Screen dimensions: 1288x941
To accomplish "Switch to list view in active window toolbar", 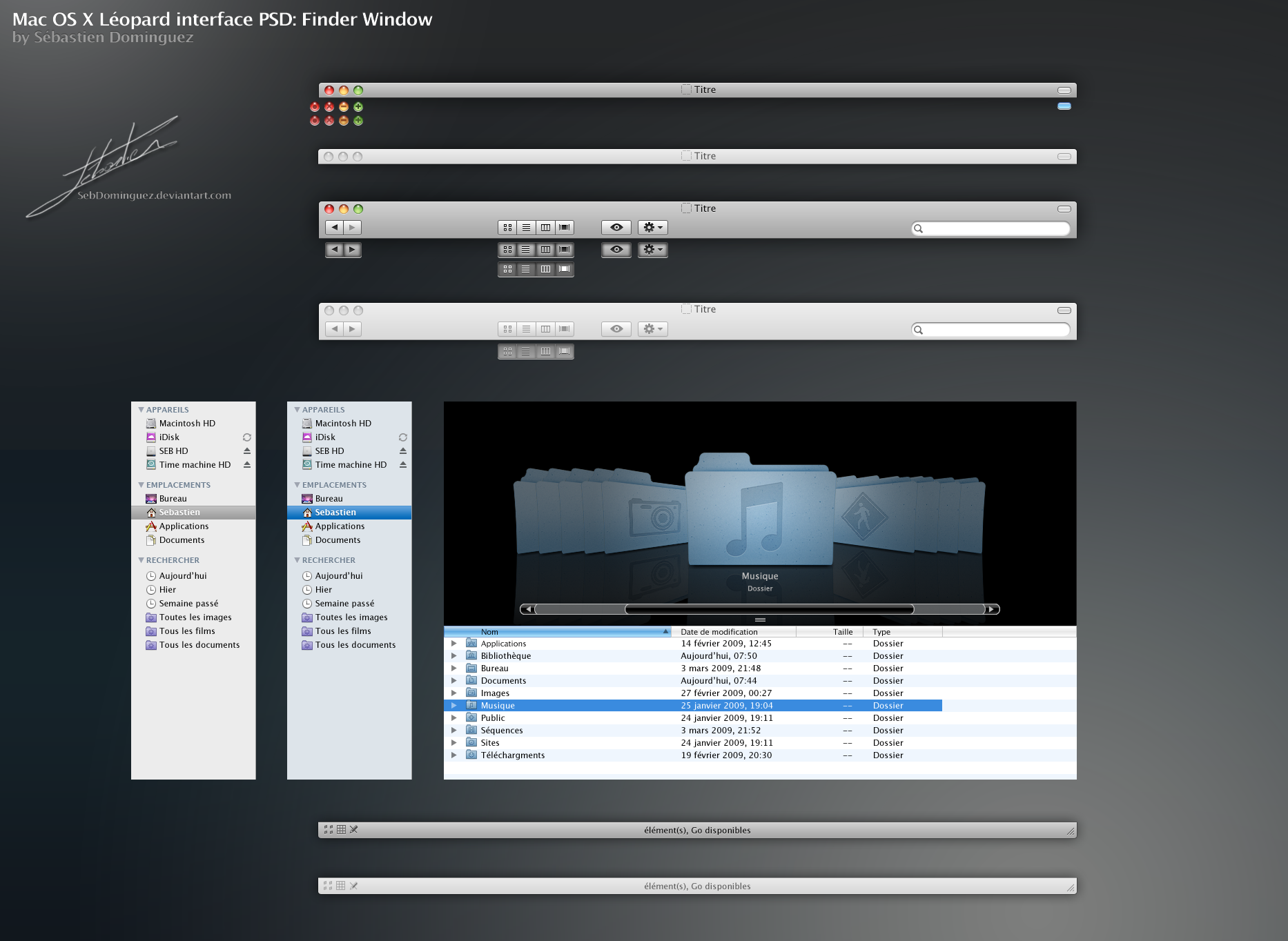I will (x=527, y=228).
